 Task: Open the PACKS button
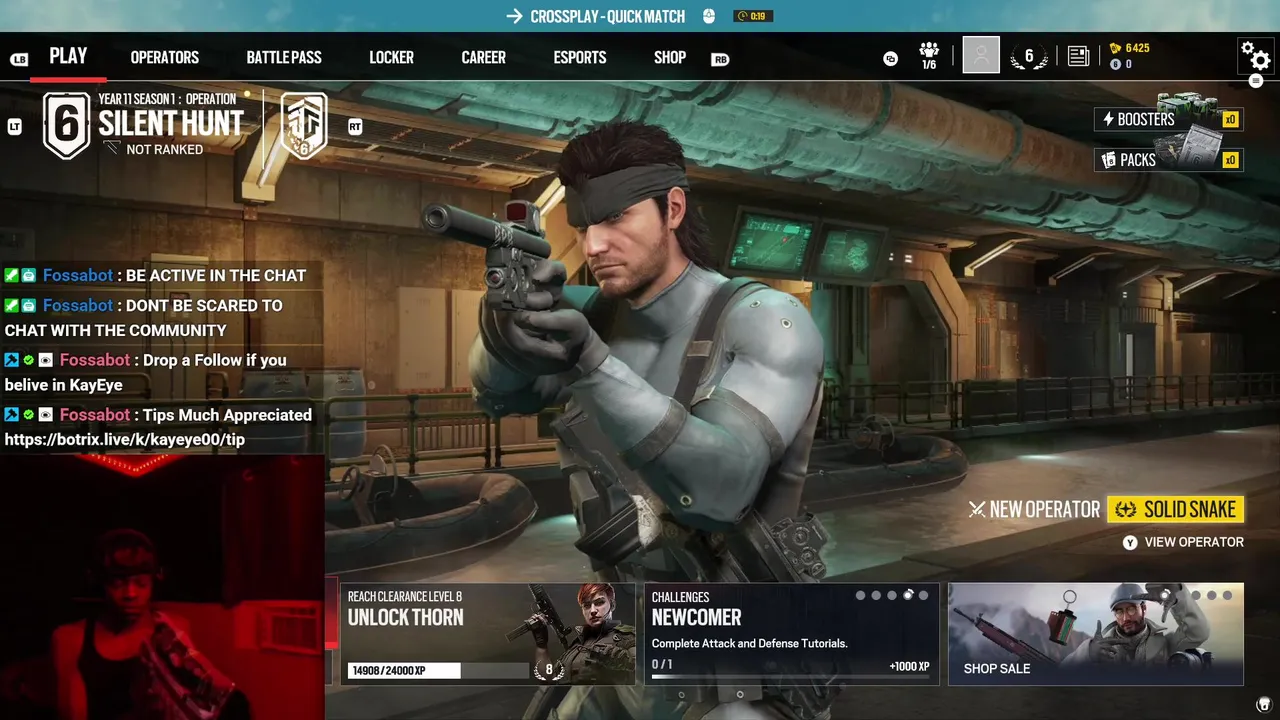tap(1168, 160)
